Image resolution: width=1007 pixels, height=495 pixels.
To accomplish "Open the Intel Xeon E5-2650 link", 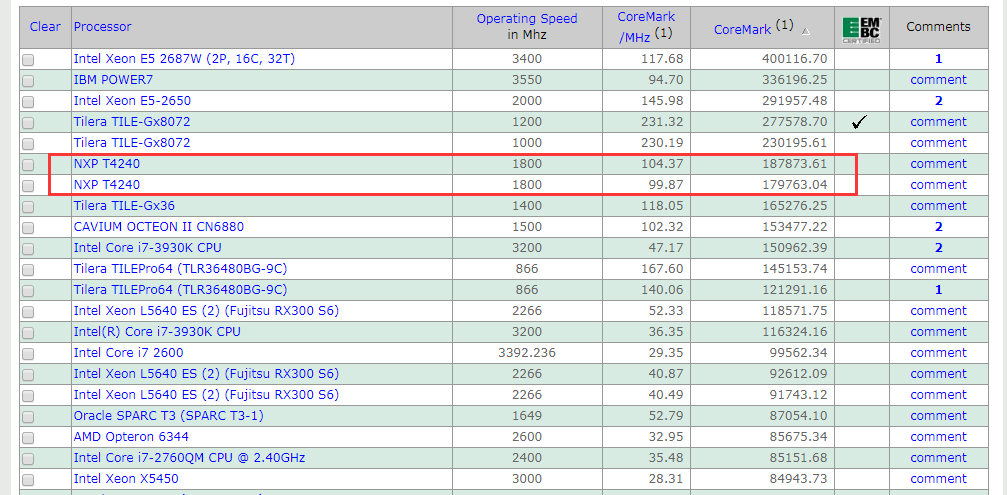I will [132, 101].
